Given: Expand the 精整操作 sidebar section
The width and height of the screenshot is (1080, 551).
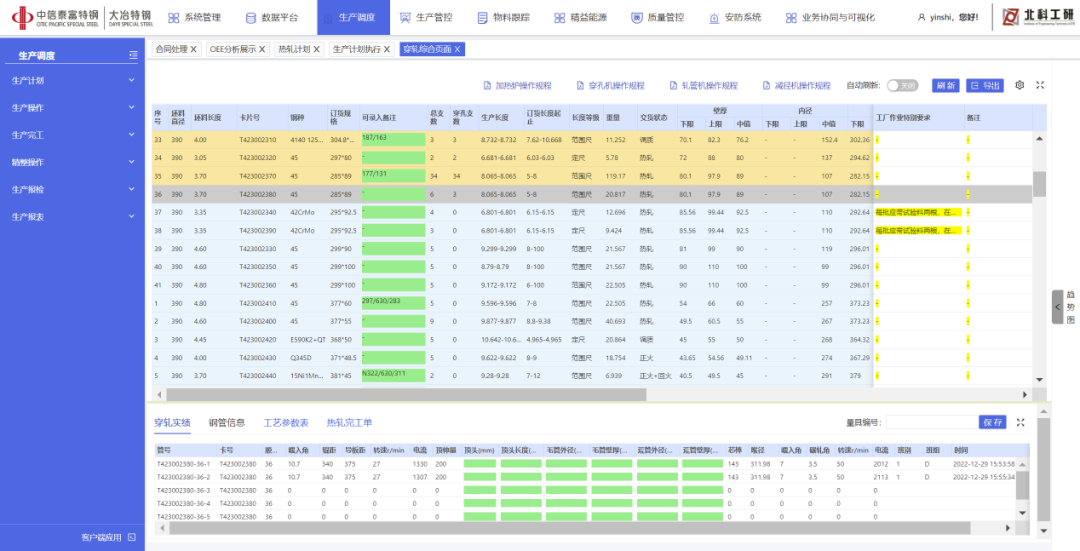Looking at the screenshot, I should (72, 162).
